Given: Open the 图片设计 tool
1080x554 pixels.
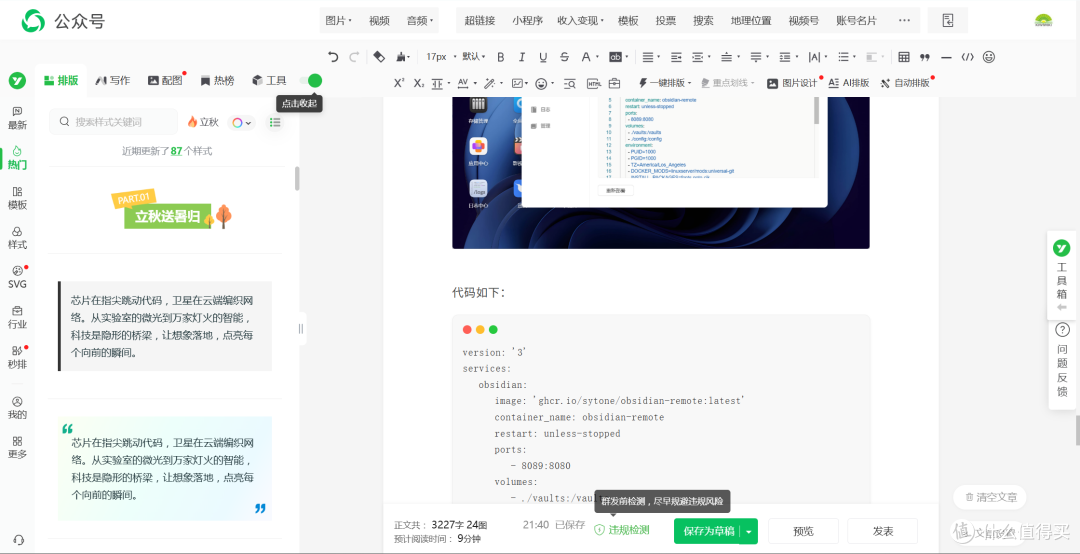Looking at the screenshot, I should [x=792, y=83].
